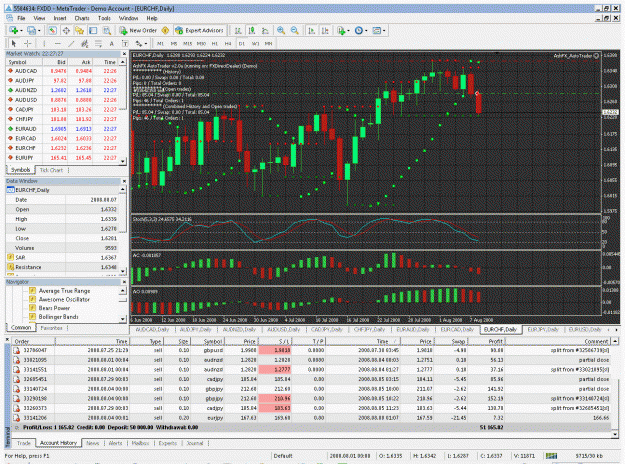Toggle the Market Watch window toolbar icon
The width and height of the screenshot is (625, 464).
pos(52,30)
